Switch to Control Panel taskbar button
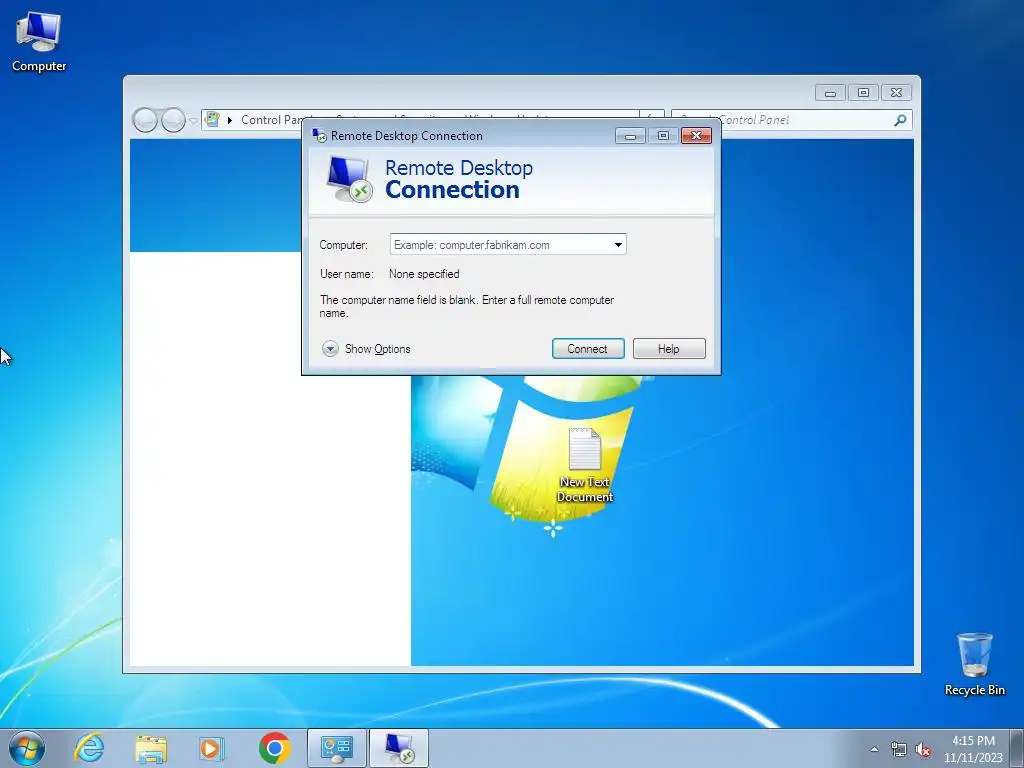Viewport: 1024px width, 768px height. point(336,748)
